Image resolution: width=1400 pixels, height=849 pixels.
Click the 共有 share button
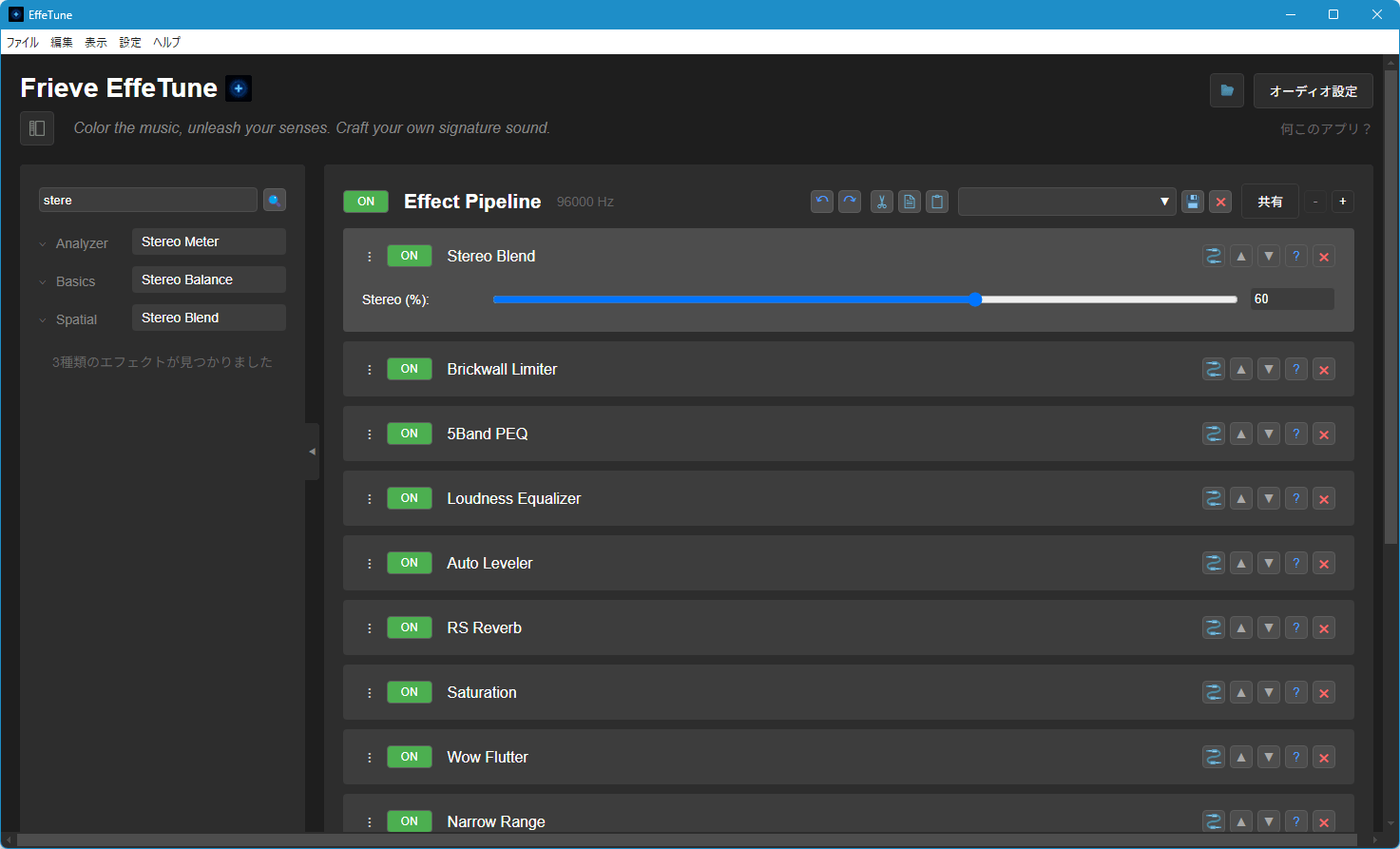click(1270, 202)
